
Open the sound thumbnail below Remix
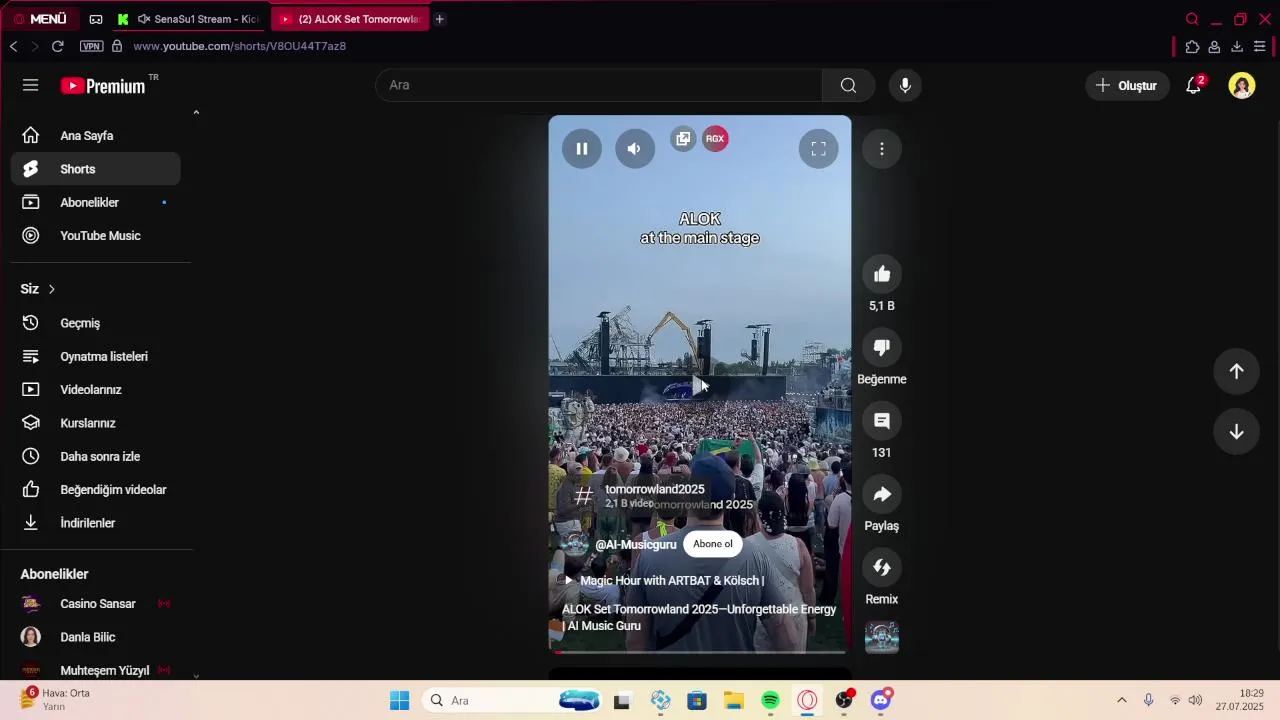point(882,637)
